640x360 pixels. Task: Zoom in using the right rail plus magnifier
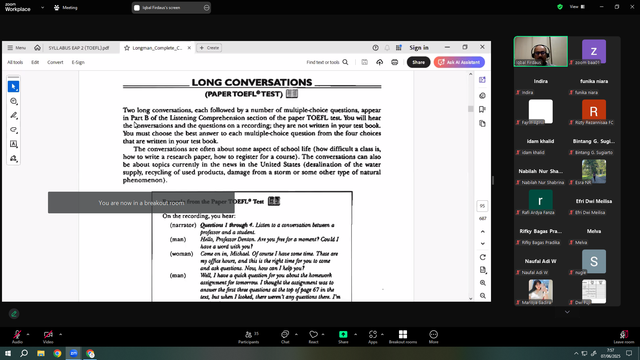coord(482,283)
